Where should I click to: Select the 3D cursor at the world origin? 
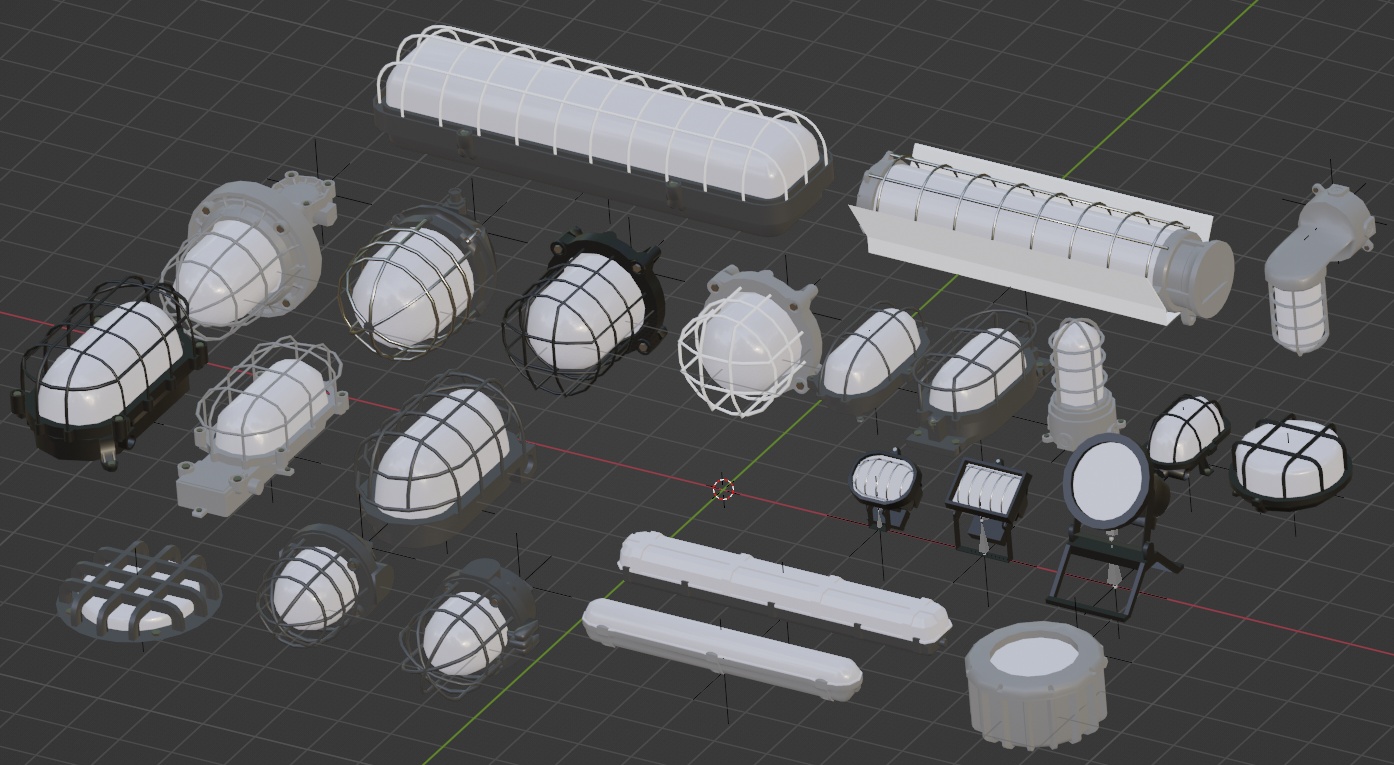(x=723, y=489)
